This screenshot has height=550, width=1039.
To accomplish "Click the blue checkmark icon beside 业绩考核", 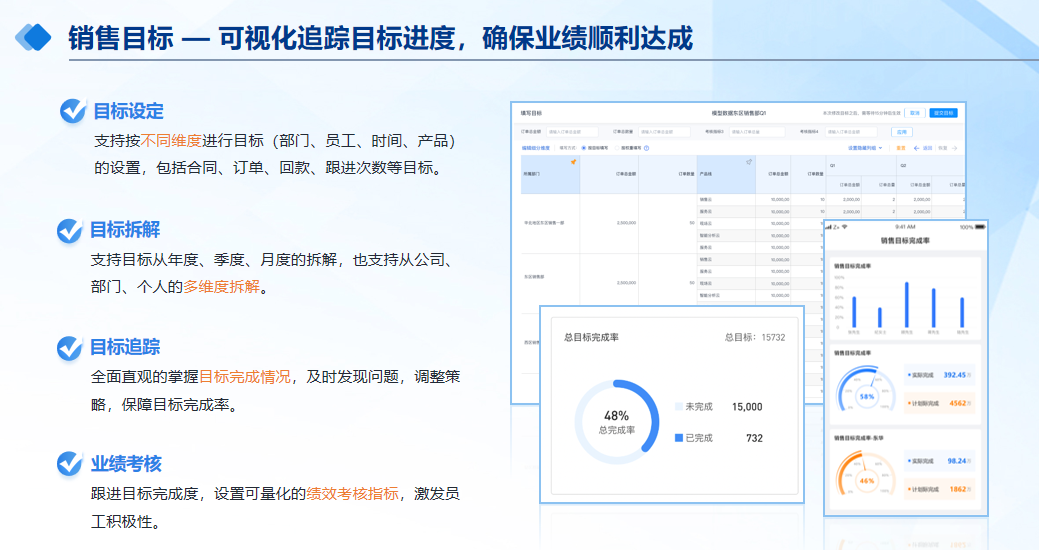I will 70,464.
